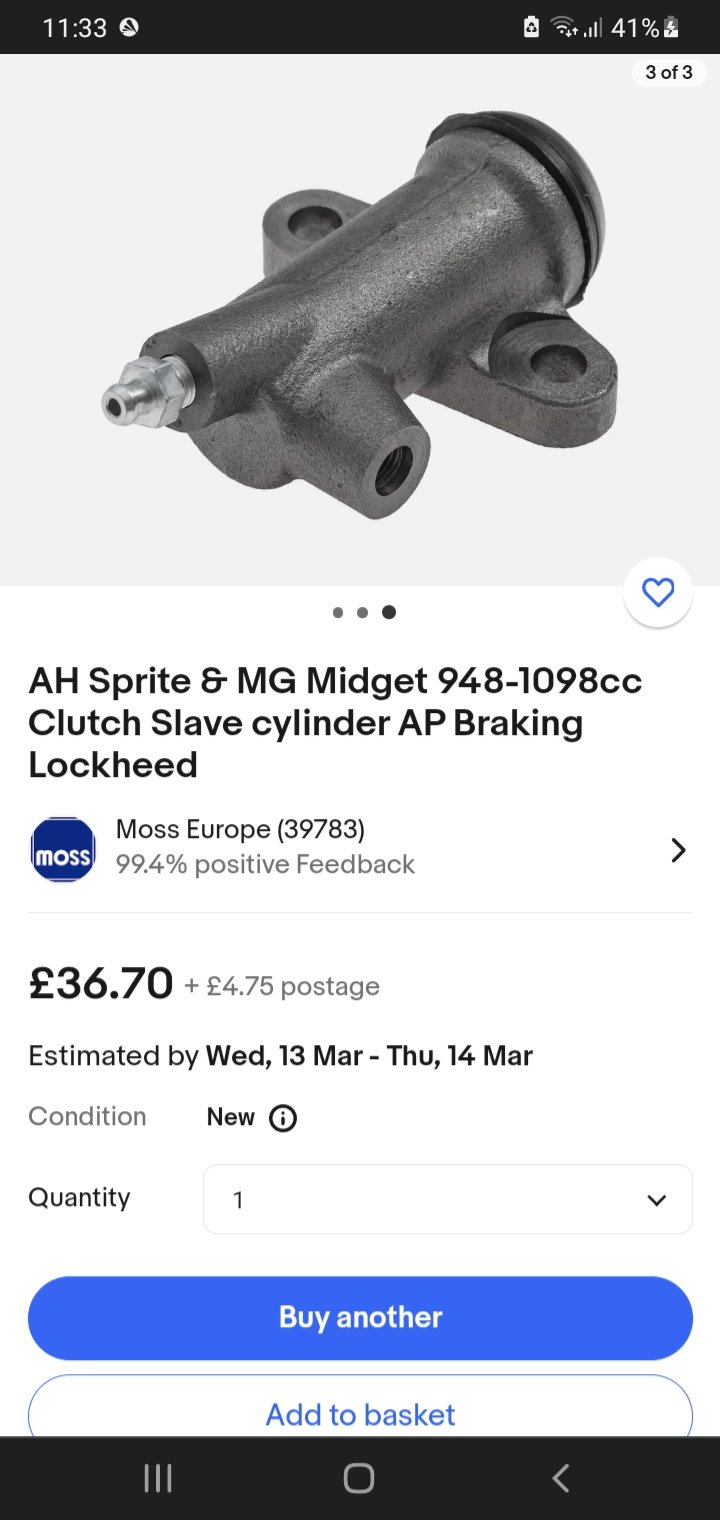Image resolution: width=720 pixels, height=1520 pixels.
Task: Open Android recent apps button
Action: point(158,1478)
